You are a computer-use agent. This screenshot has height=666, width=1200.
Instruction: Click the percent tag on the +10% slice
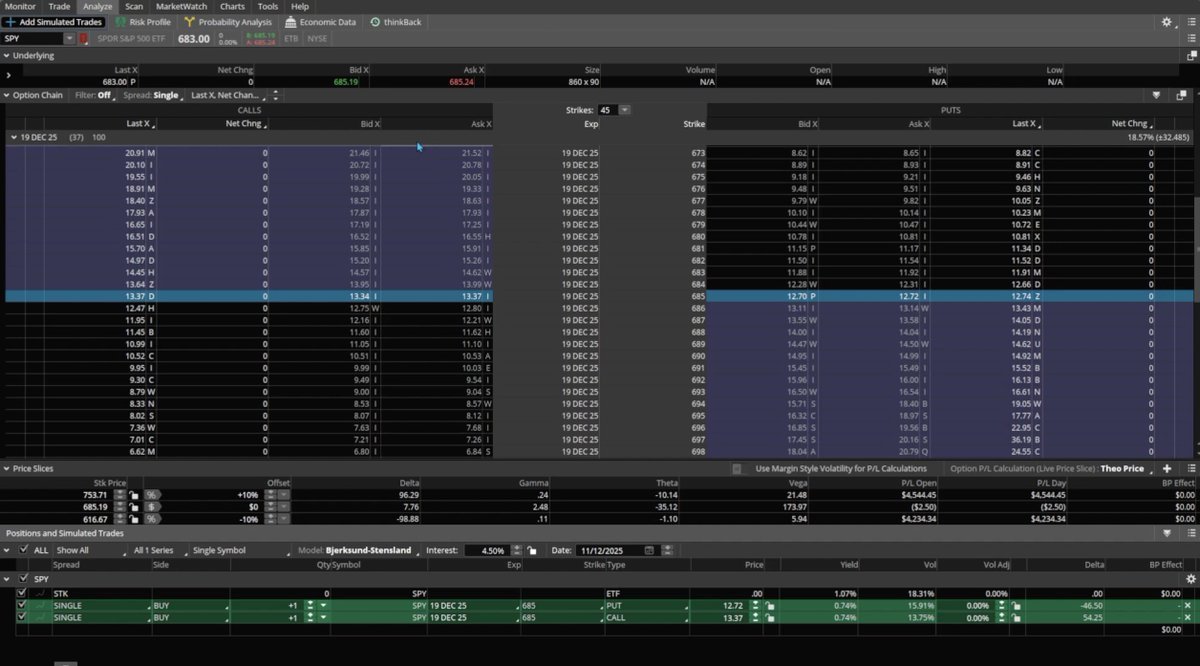click(x=153, y=494)
